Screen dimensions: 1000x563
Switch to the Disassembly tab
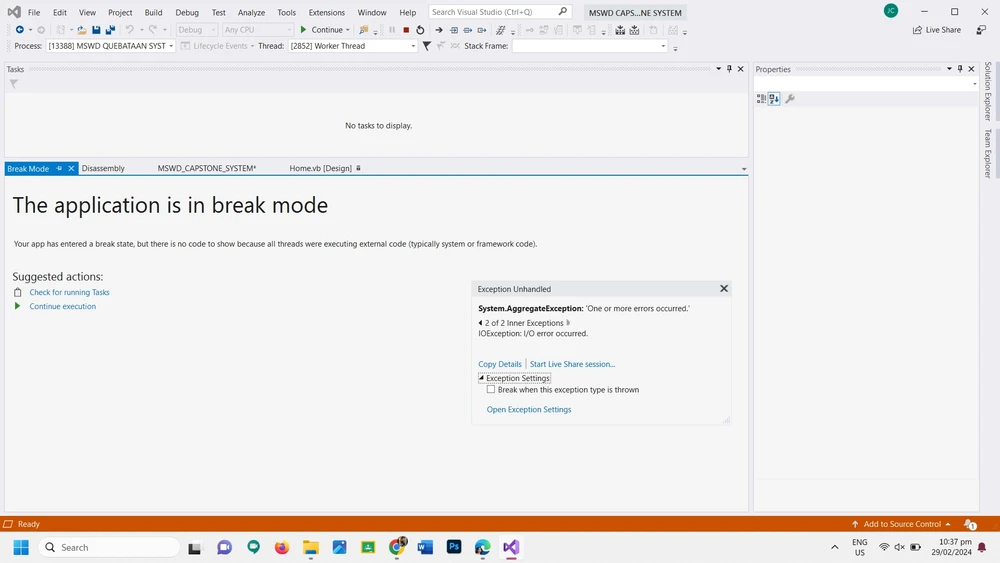[x=103, y=168]
